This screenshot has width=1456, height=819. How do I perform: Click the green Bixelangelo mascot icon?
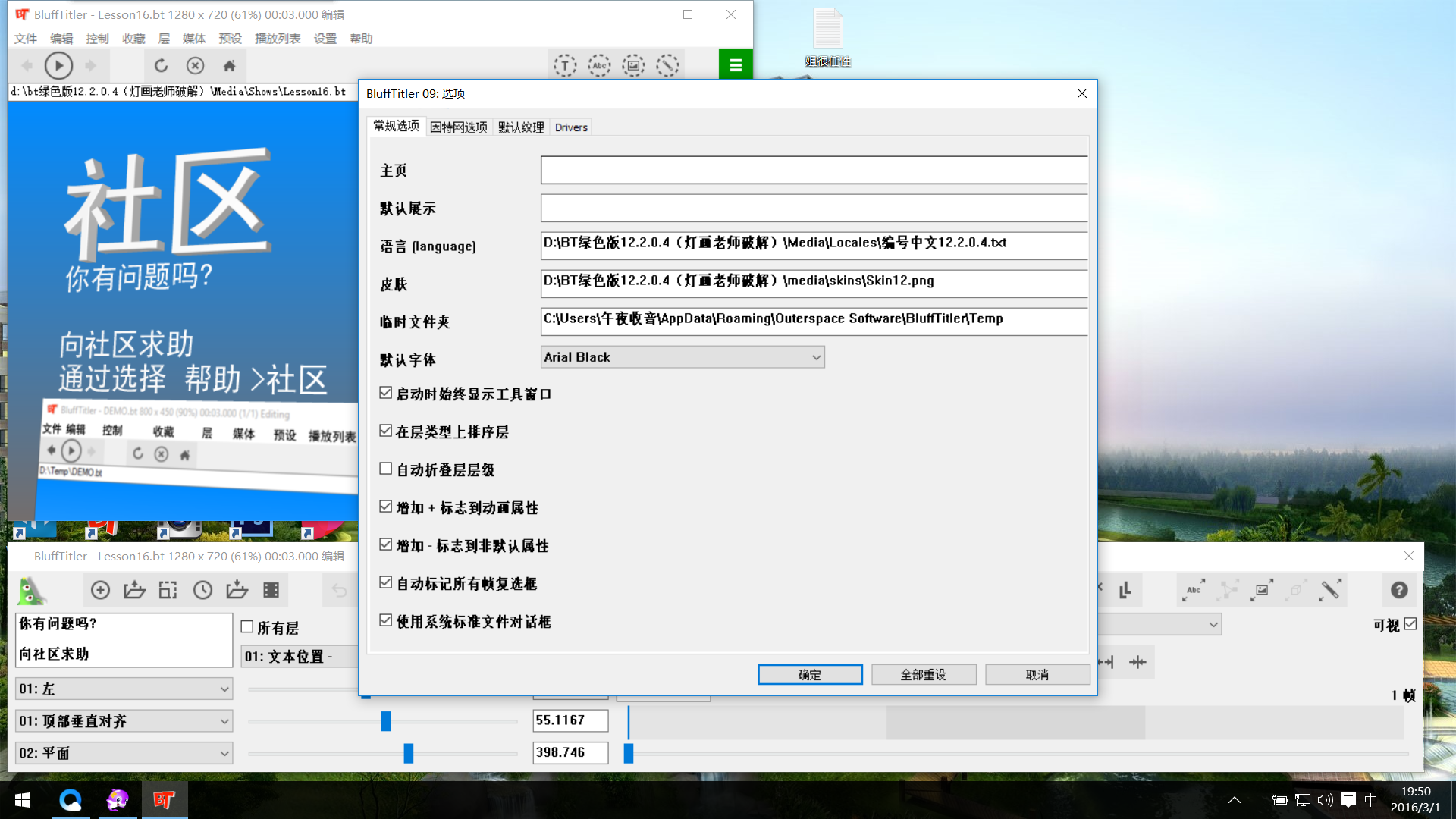32,591
